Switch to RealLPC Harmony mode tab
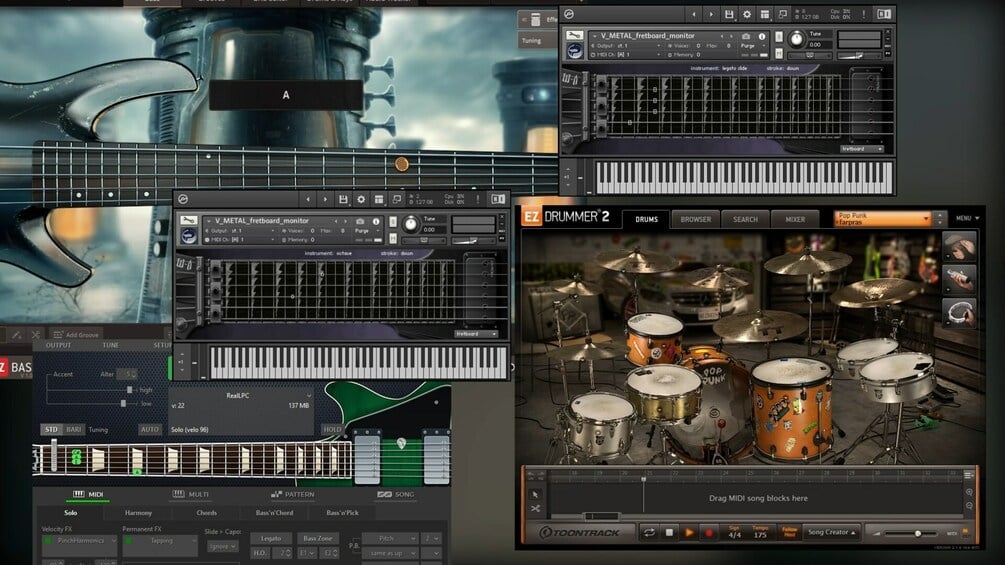 [138, 513]
